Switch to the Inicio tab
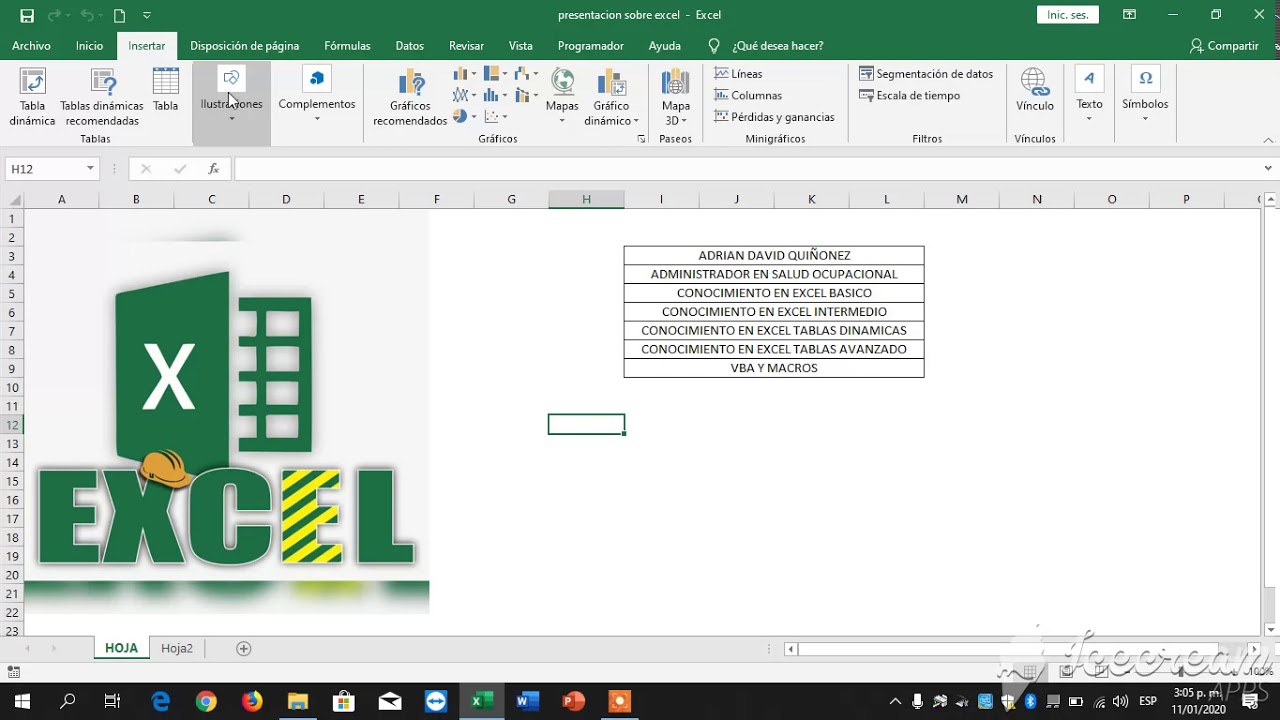 click(89, 46)
